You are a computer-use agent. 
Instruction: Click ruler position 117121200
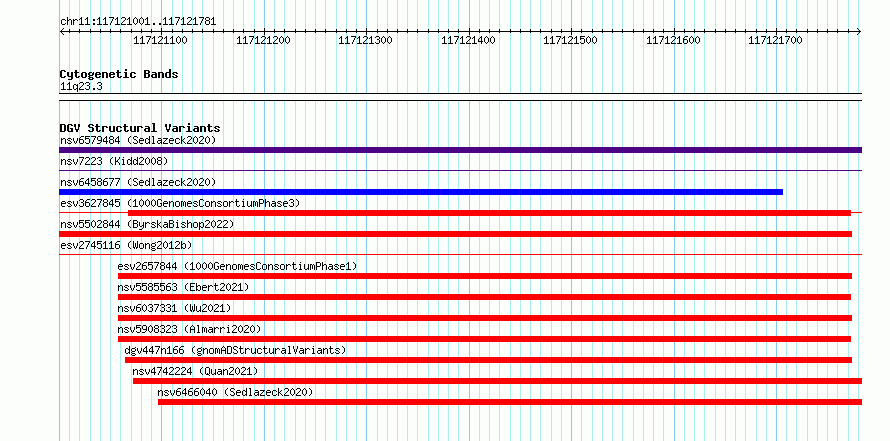(263, 40)
